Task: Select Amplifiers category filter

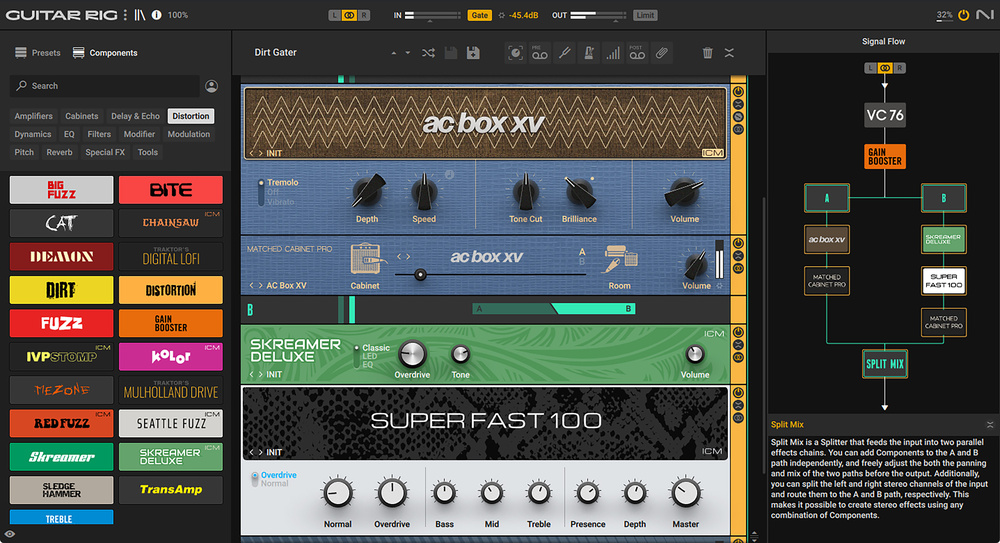Action: click(33, 116)
